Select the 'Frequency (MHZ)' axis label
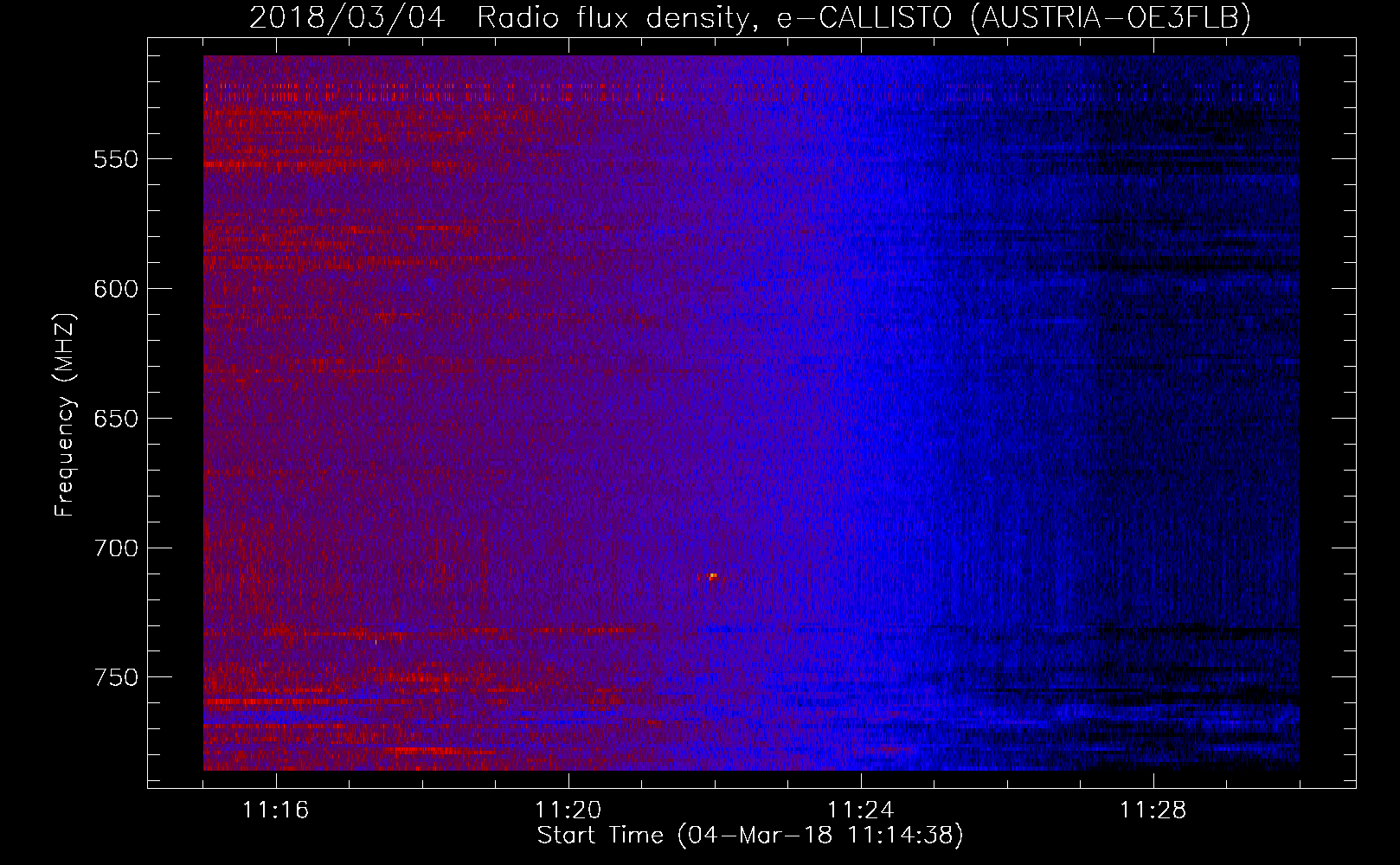Viewport: 1400px width, 865px height. pos(64,415)
